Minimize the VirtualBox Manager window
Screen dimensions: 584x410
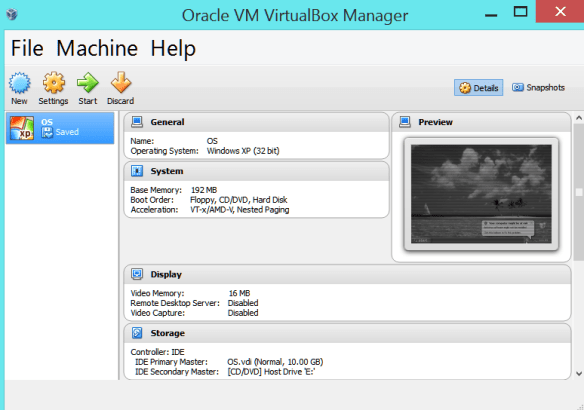pyautogui.click(x=491, y=15)
